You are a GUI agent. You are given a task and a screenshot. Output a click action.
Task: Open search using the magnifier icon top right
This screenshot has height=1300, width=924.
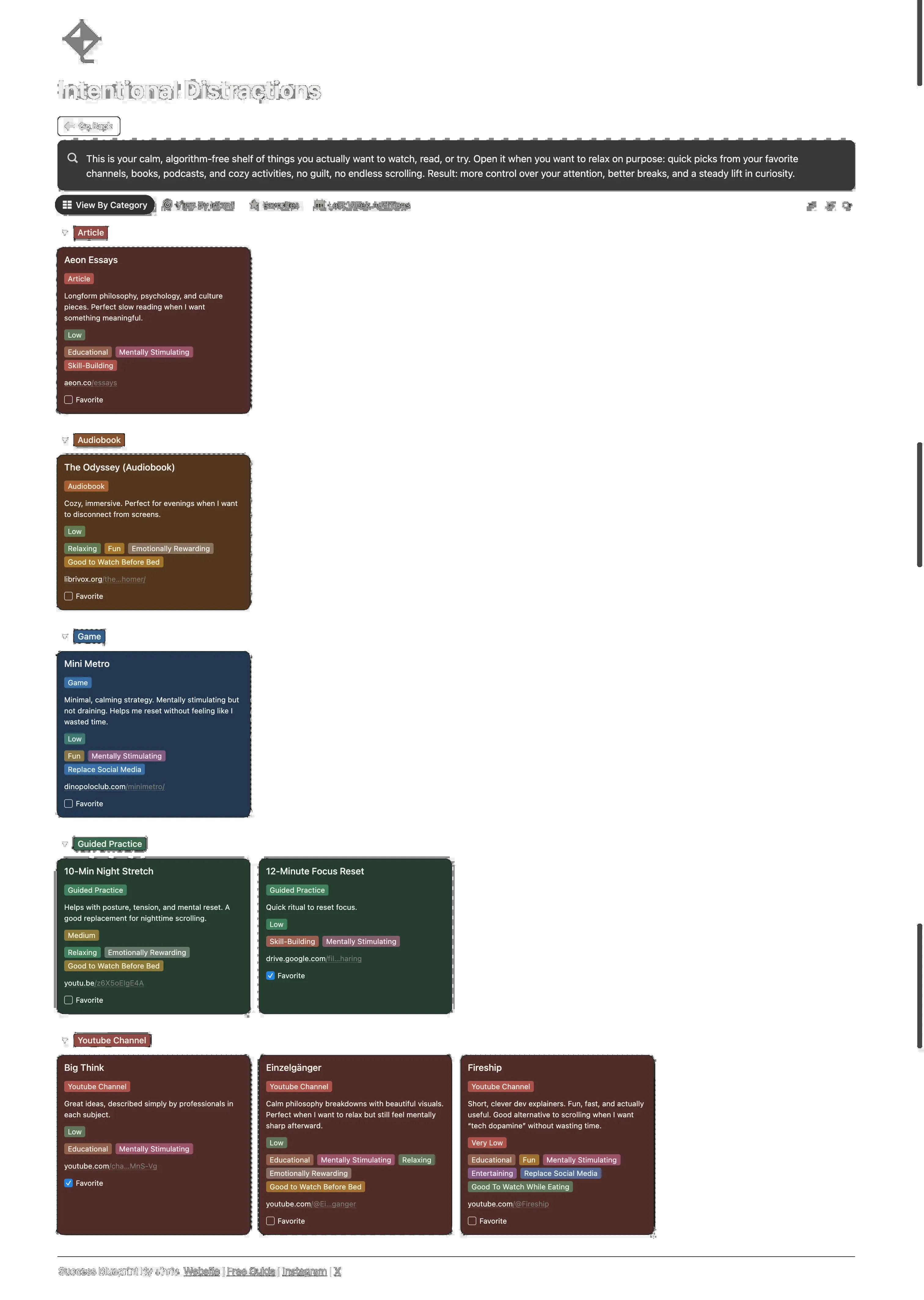coord(847,206)
